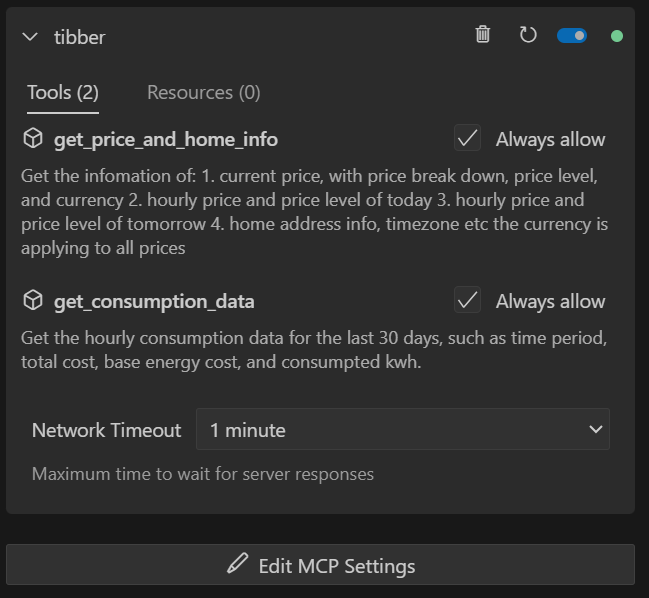Switch to the Resources (0) tab
Viewport: 649px width, 598px height.
pos(203,93)
